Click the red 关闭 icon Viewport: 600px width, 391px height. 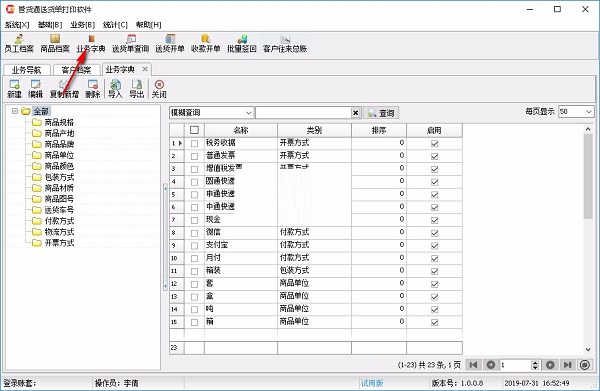(159, 89)
